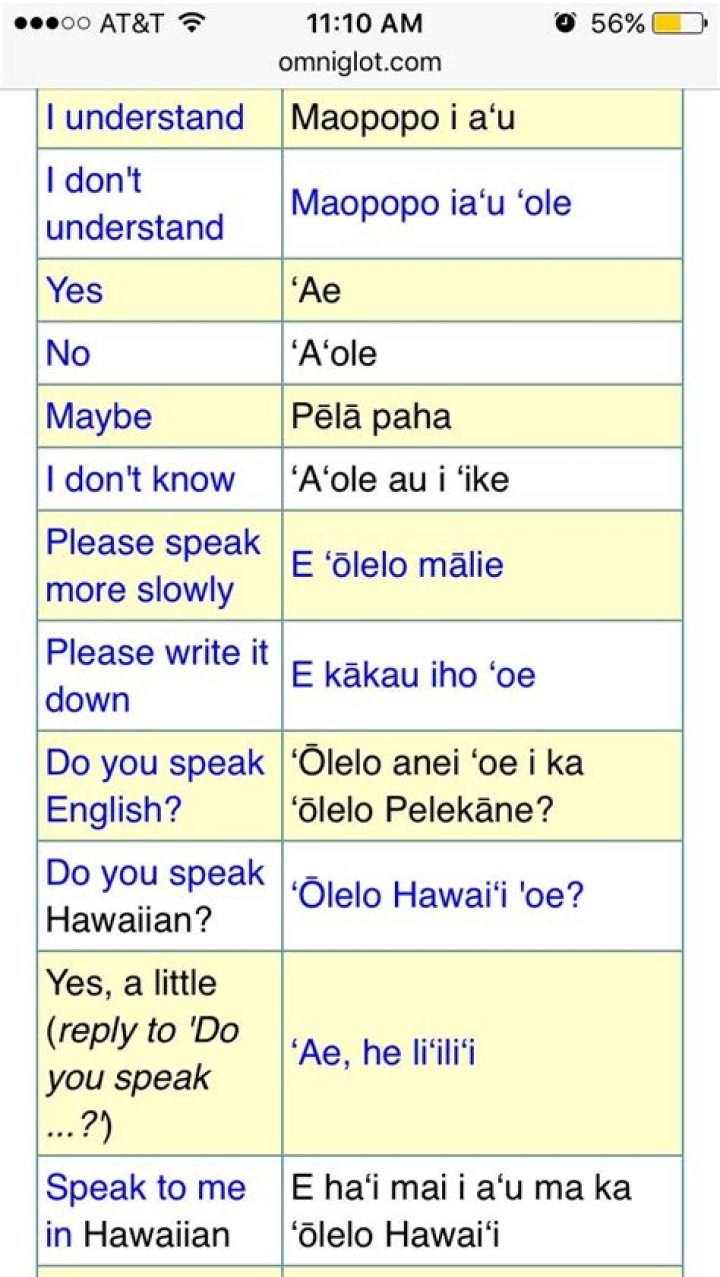The height and width of the screenshot is (1277, 720).
Task: Tap the omniglot.com address bar
Action: [x=360, y=62]
